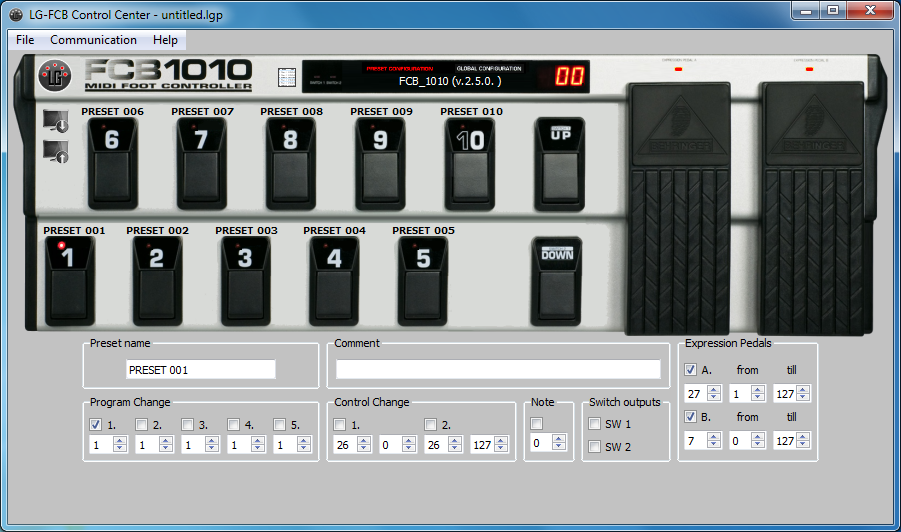Enable the Note checkbox
Image resolution: width=901 pixels, height=532 pixels.
pos(537,424)
